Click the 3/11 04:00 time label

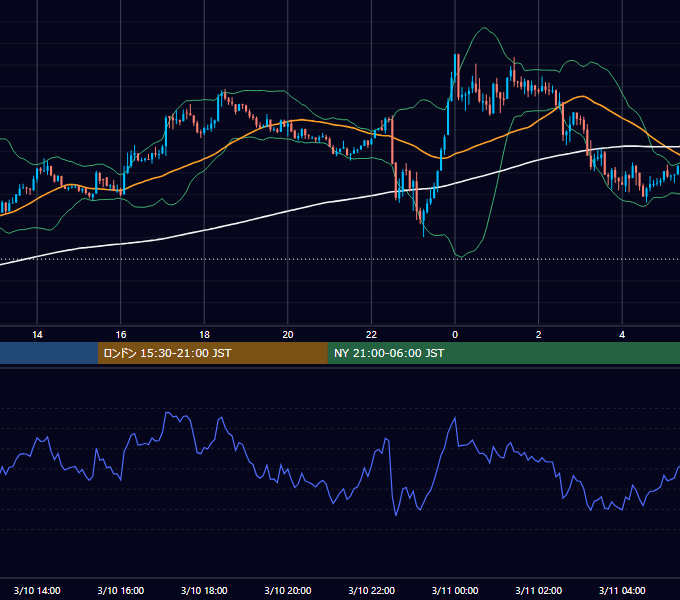(622, 590)
